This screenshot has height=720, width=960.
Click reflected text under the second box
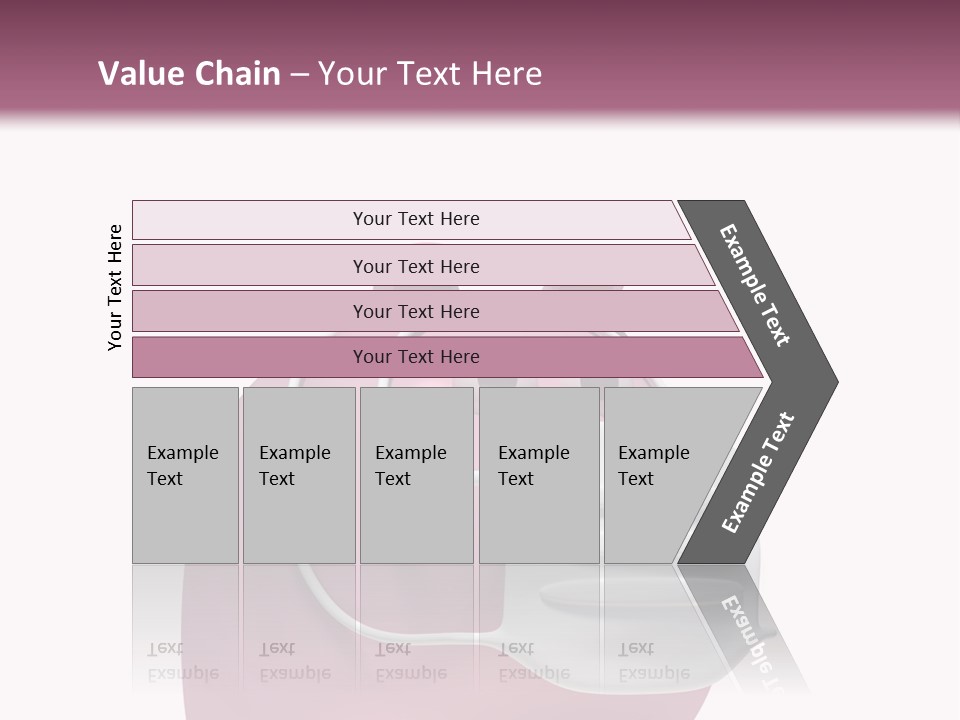click(x=295, y=662)
